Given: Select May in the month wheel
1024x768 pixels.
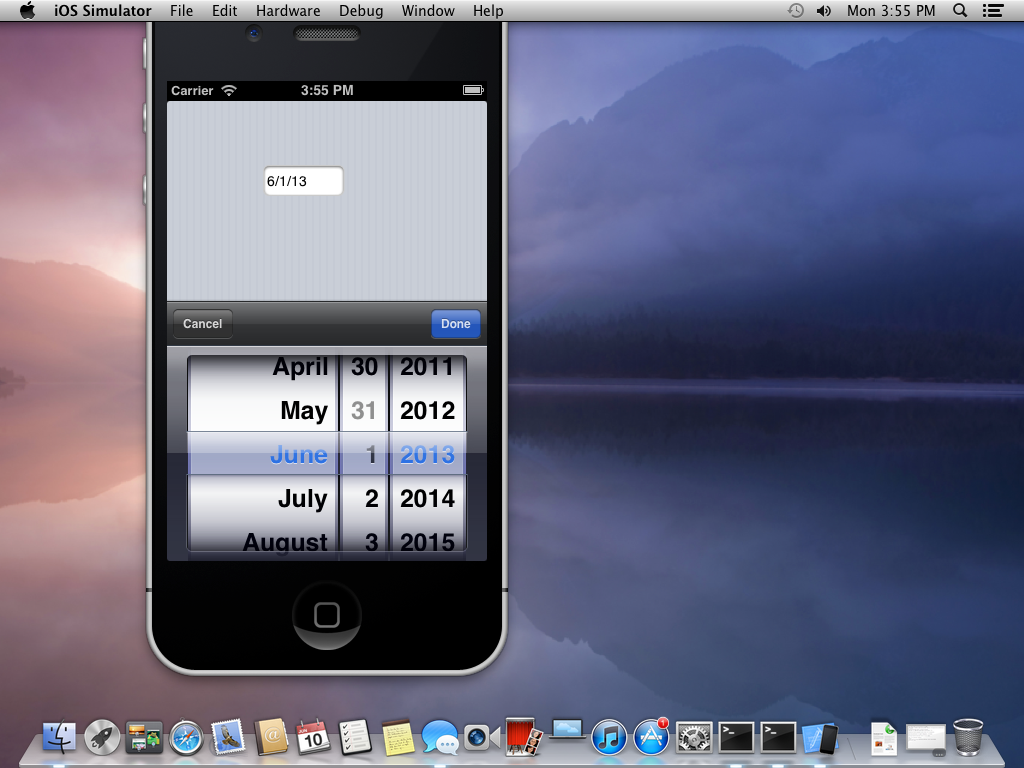Looking at the screenshot, I should click(x=304, y=411).
